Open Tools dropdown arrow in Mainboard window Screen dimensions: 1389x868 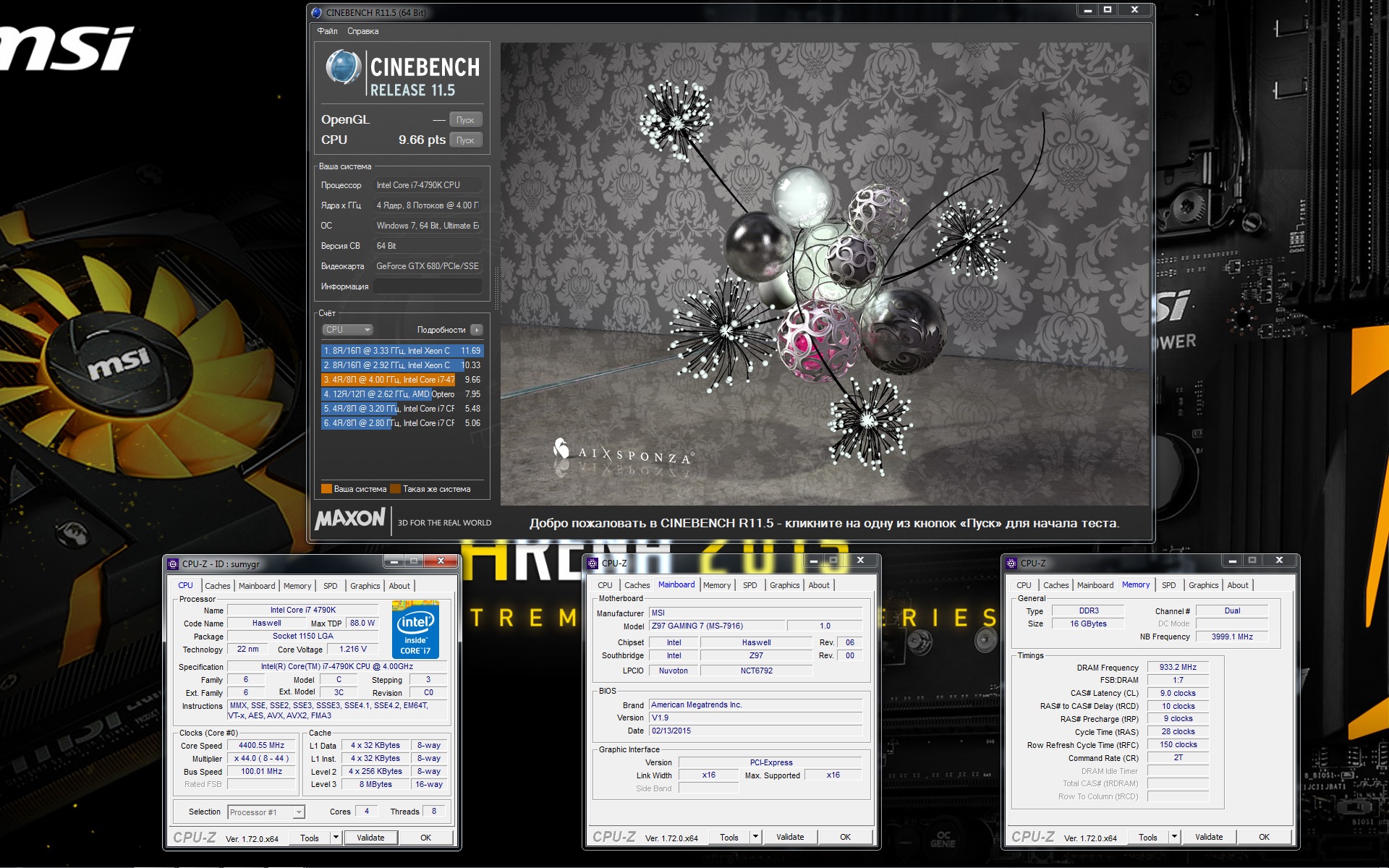(x=755, y=837)
